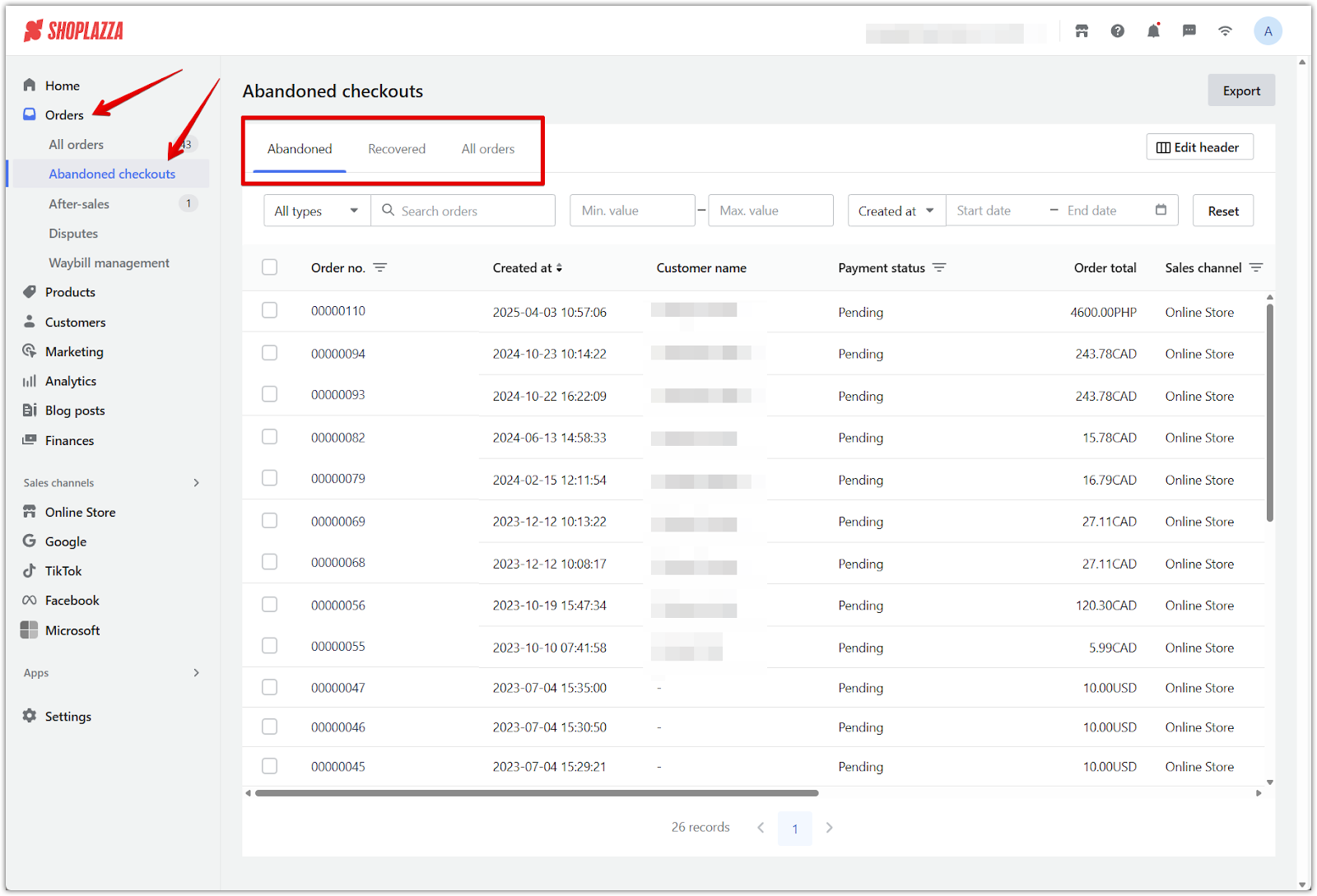This screenshot has width=1317, height=896.
Task: Filter by Order no. filter icon
Action: [379, 267]
